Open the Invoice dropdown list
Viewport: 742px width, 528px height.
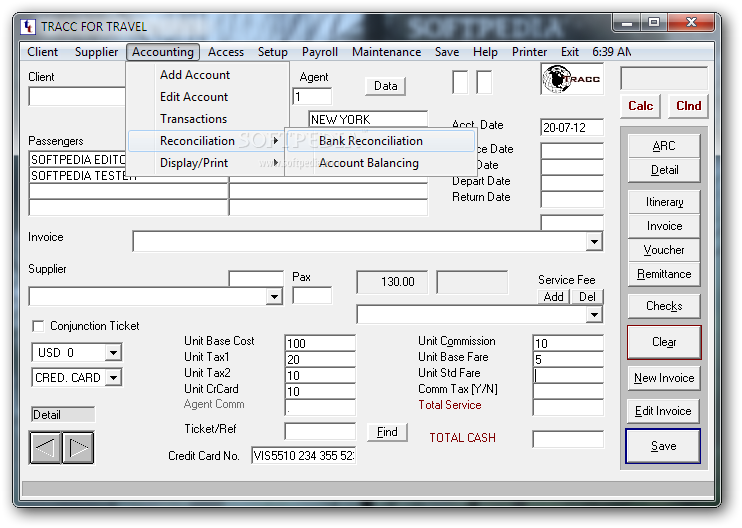pos(594,242)
